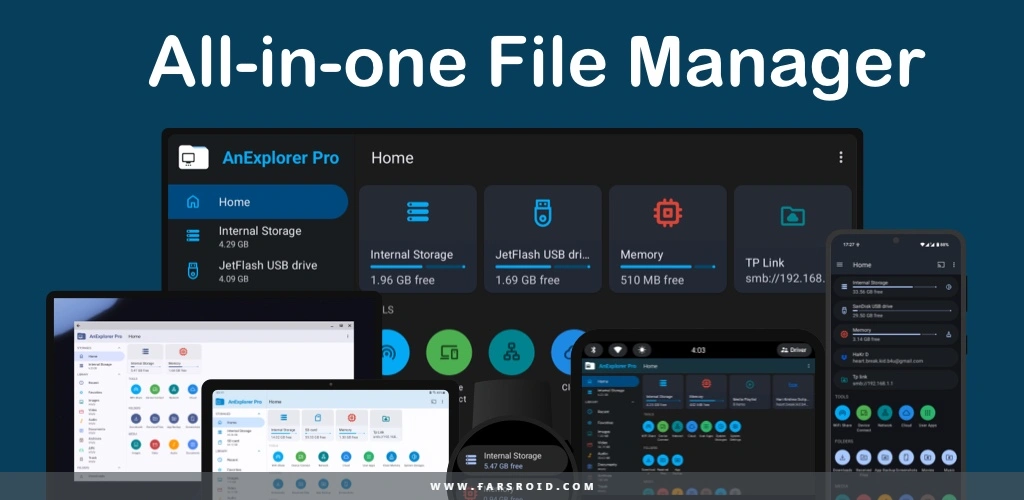
Task: Toggle Bluetooth on the car display
Action: 594,350
